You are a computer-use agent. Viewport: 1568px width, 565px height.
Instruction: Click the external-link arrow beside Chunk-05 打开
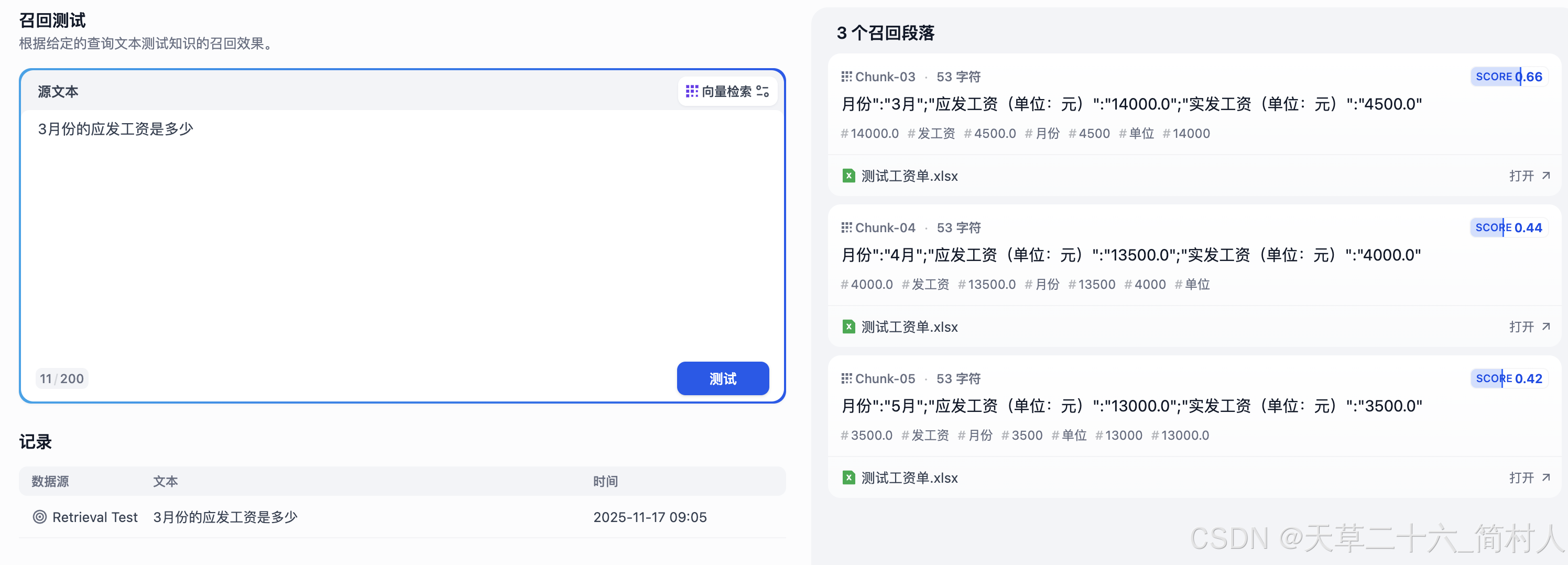point(1545,477)
